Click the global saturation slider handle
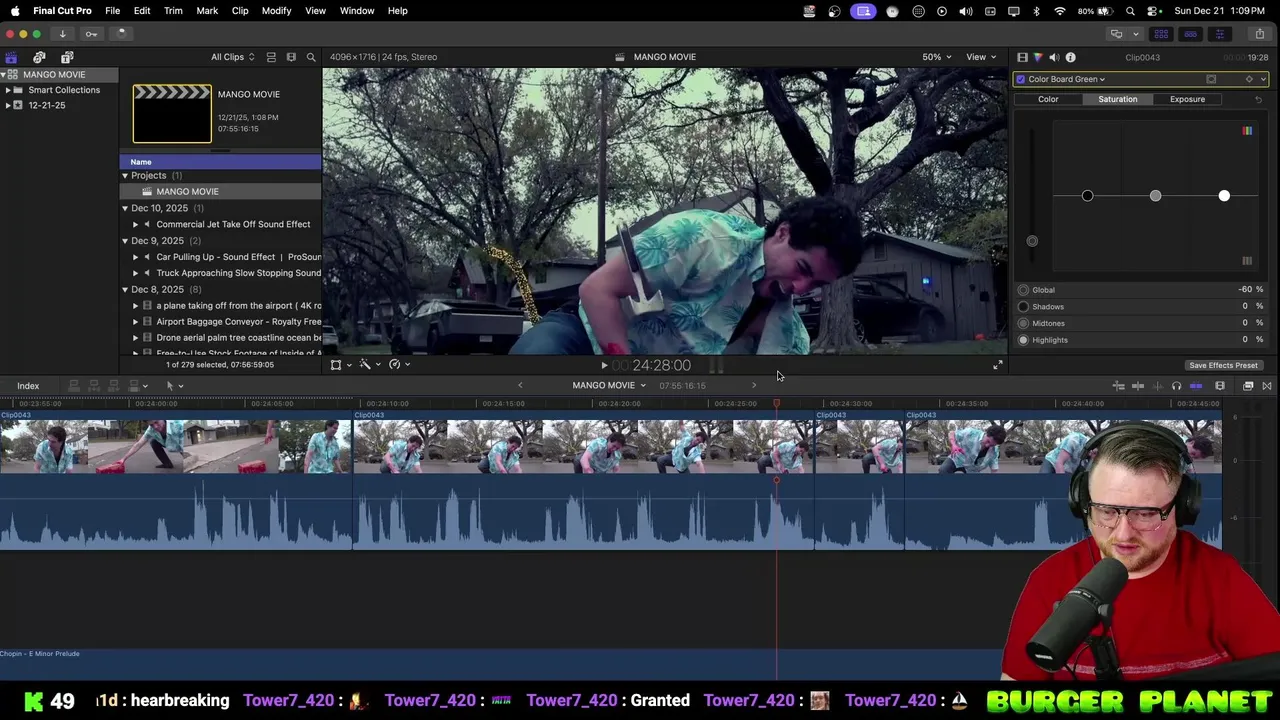1280x720 pixels. (1032, 241)
